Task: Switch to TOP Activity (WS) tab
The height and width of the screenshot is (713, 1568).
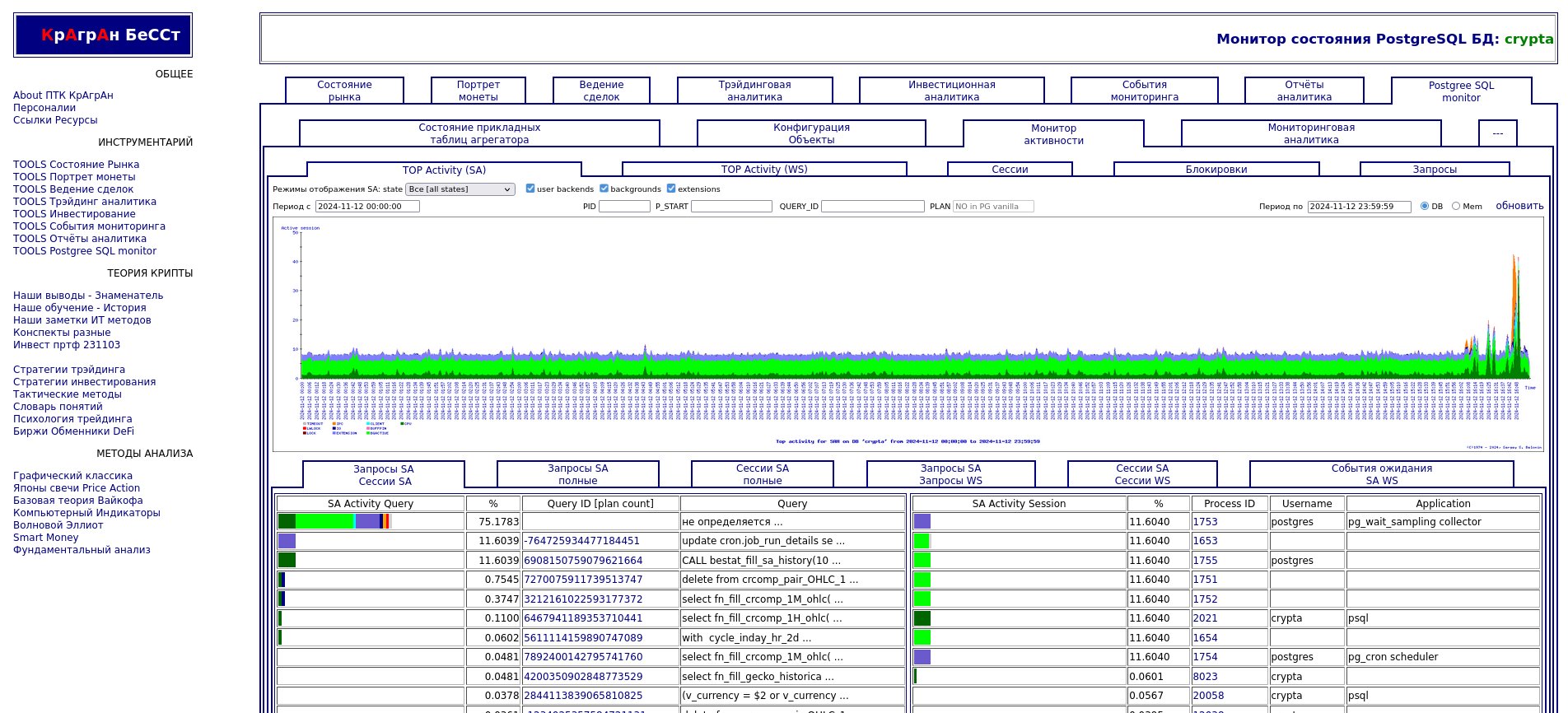Action: [763, 170]
